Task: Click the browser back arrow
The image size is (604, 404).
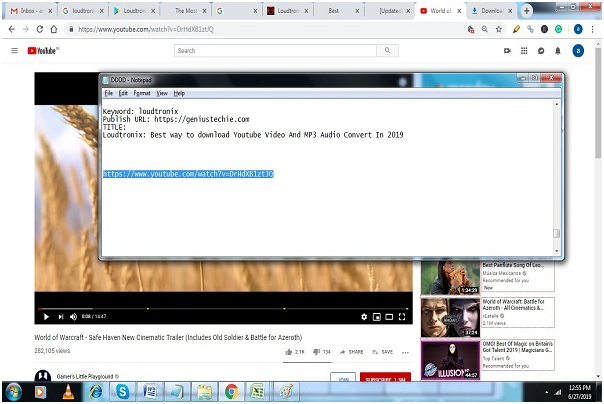Action: [12, 29]
